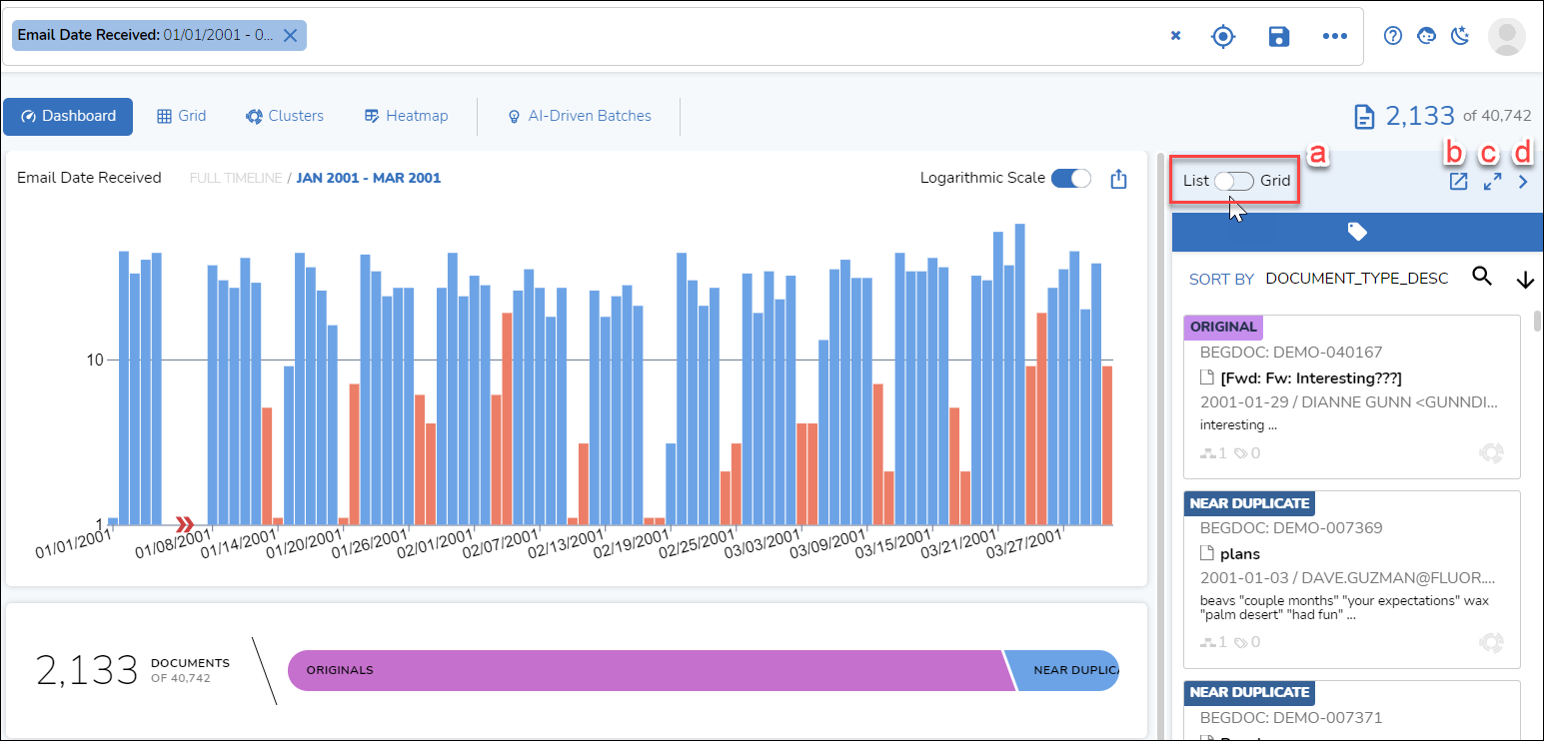Switch to the Clusters tab
Viewport: 1544px width, 741px height.
point(285,116)
